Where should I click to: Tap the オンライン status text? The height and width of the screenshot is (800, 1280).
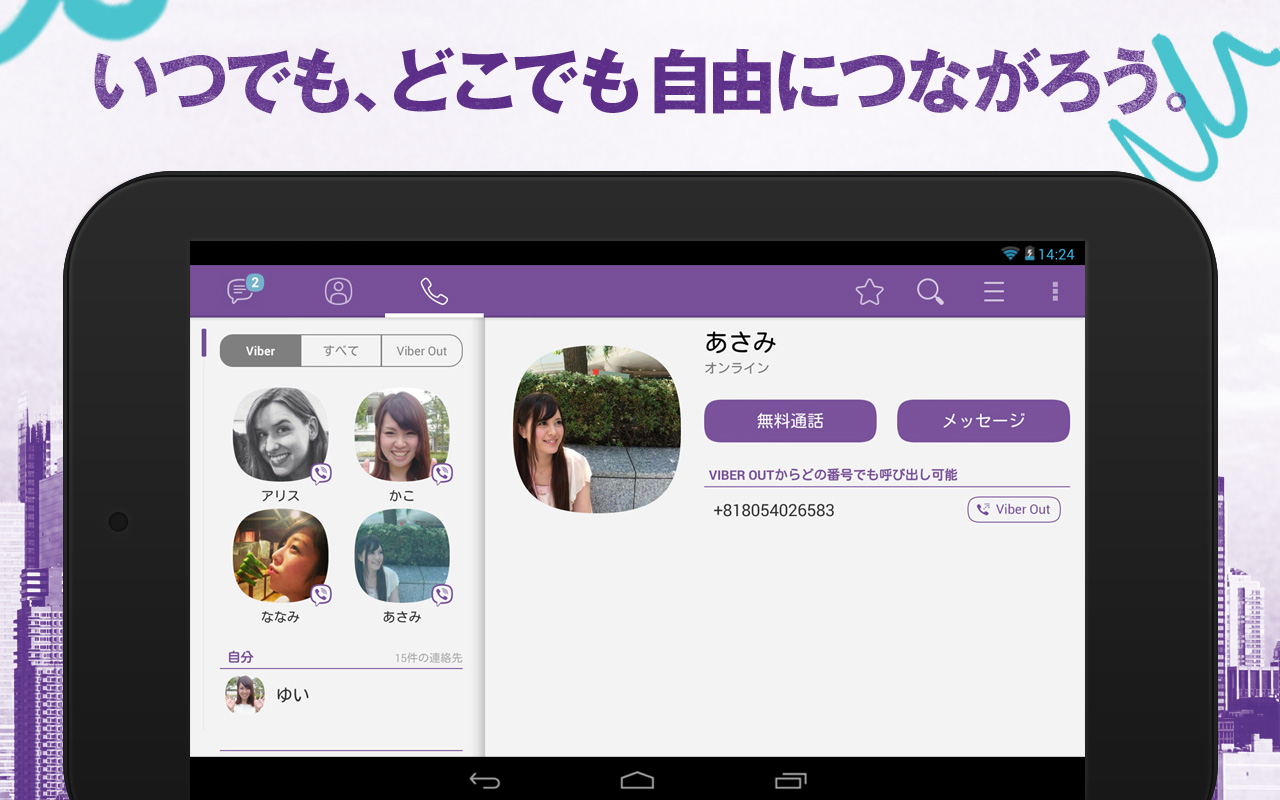point(737,368)
